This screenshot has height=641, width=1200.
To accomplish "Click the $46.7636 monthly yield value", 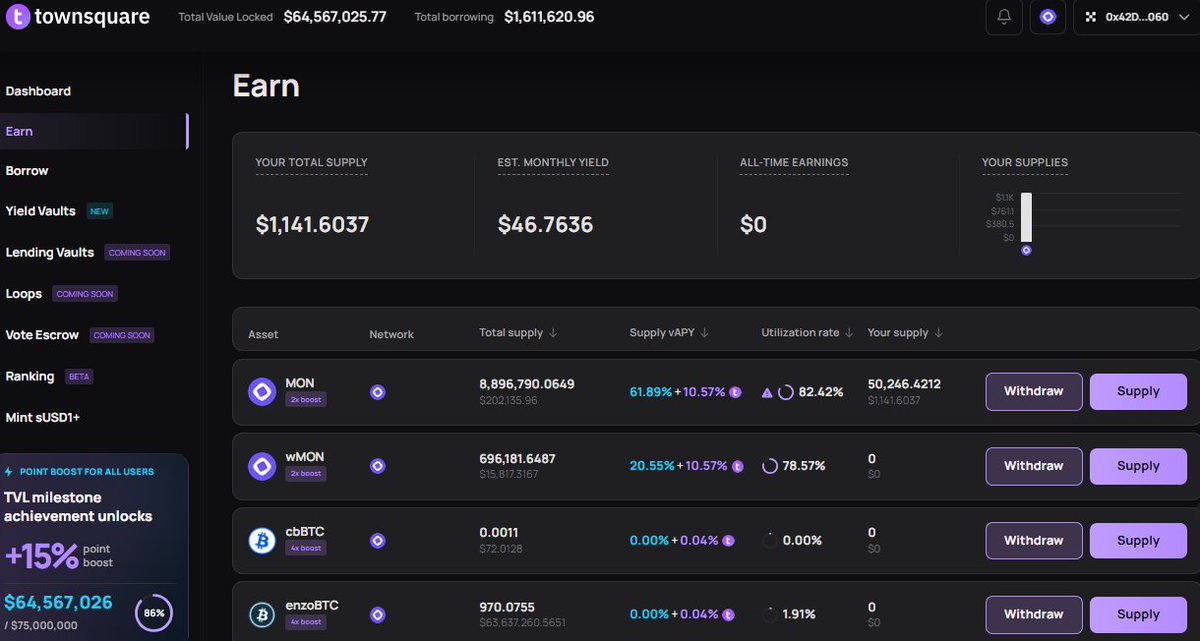I will tap(545, 225).
